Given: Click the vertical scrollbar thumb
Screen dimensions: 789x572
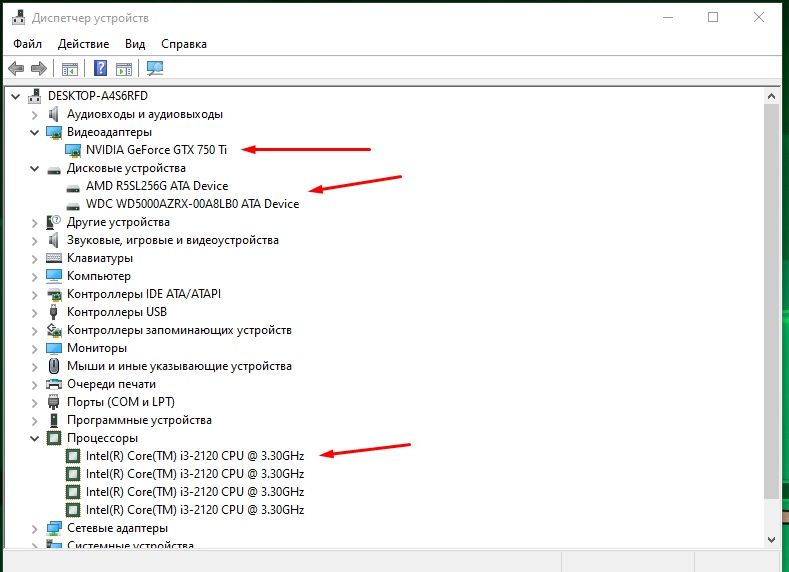Looking at the screenshot, I should (x=771, y=301).
